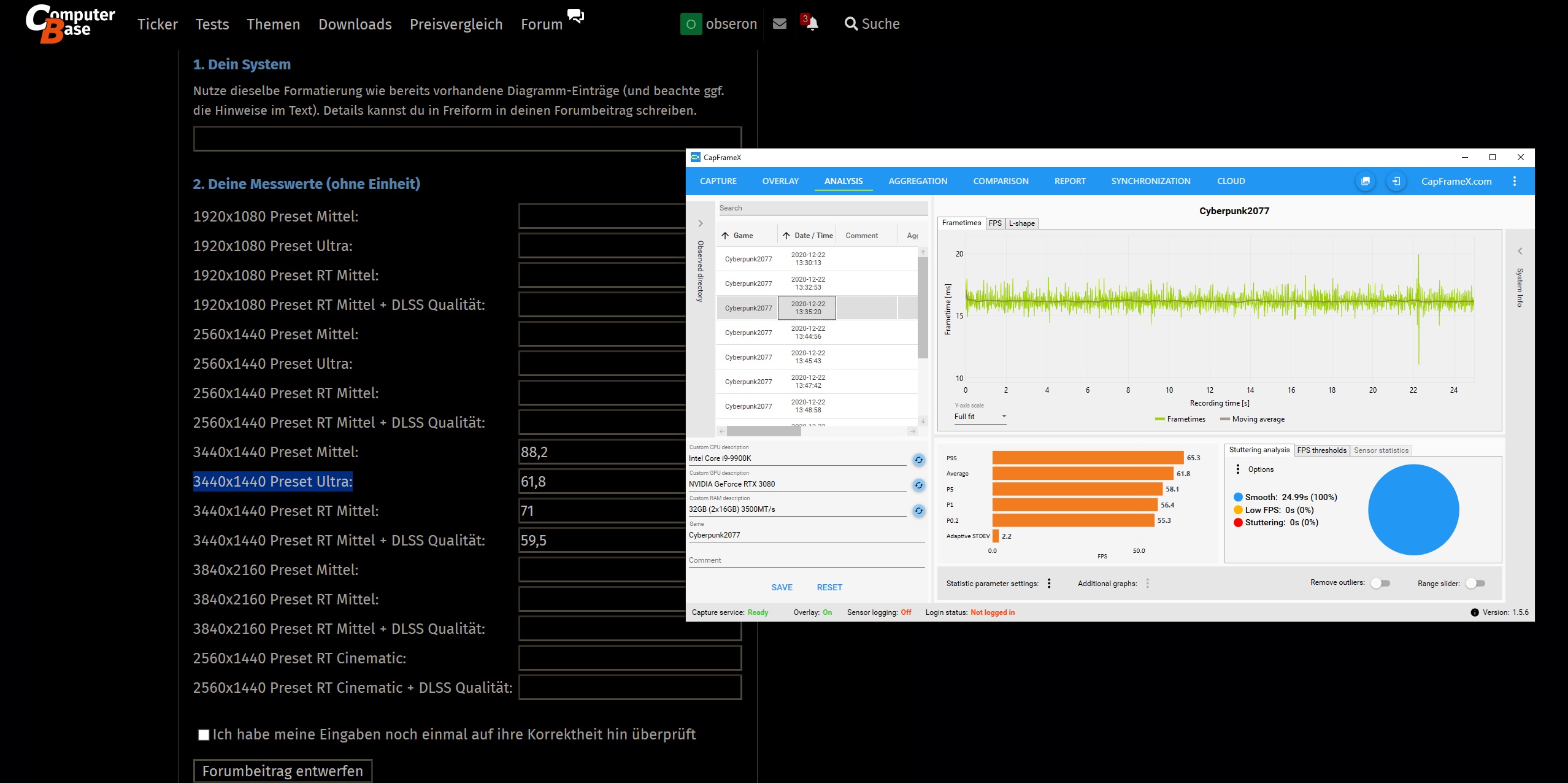Viewport: 1568px width, 783px height.
Task: Click the record list horizontal scrollbar
Action: pos(764,431)
